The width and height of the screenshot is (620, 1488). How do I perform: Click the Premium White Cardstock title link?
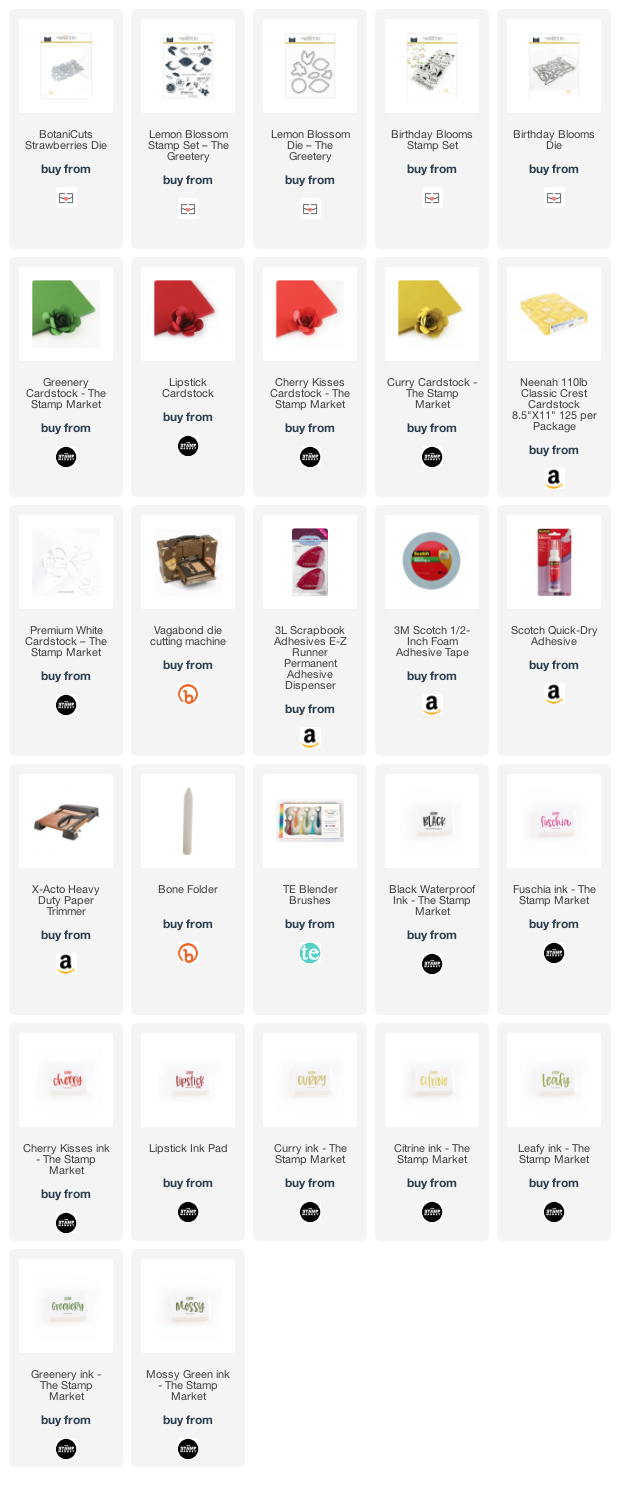coord(66,642)
